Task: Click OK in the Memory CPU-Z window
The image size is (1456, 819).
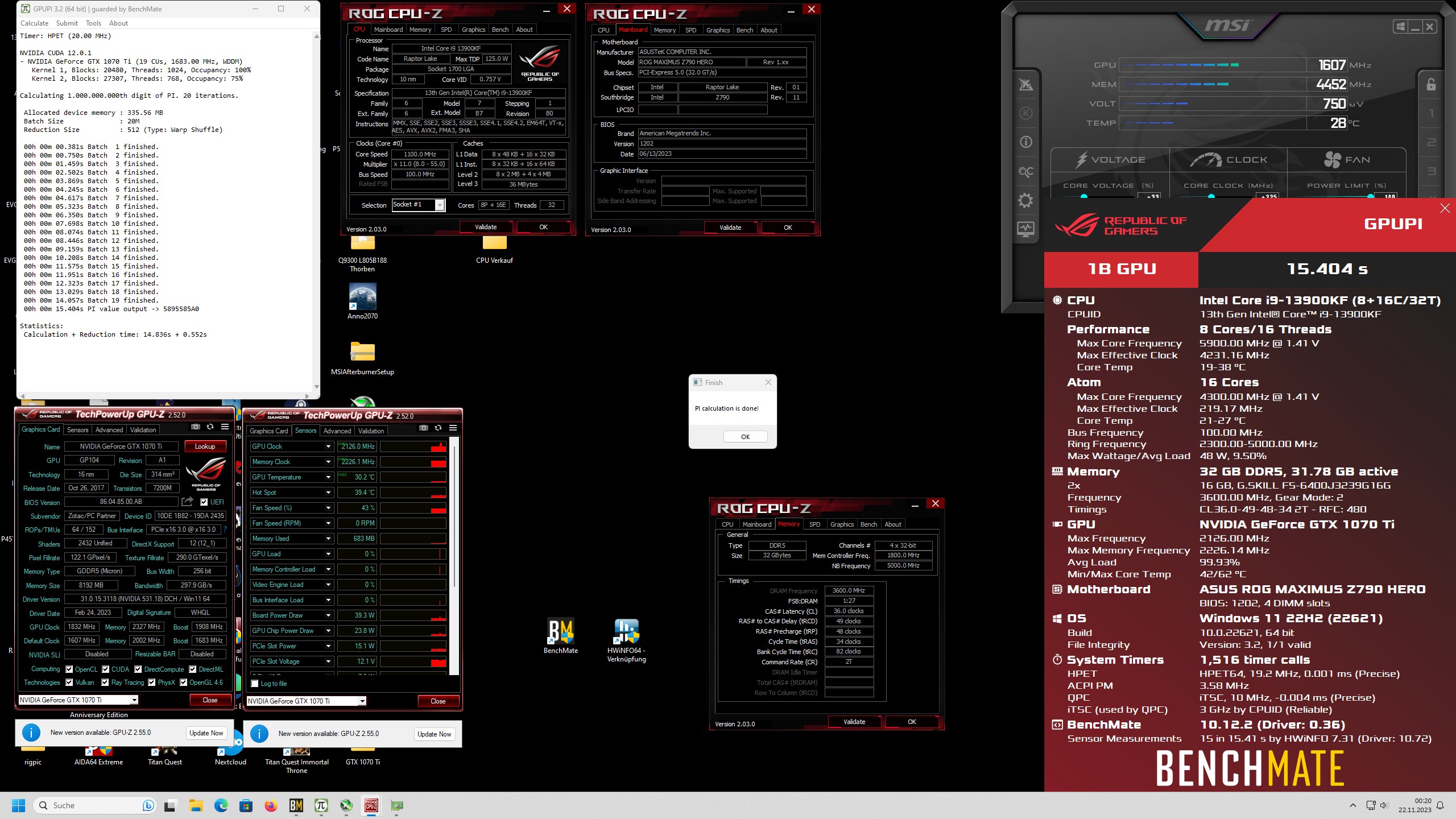Action: coord(912,722)
